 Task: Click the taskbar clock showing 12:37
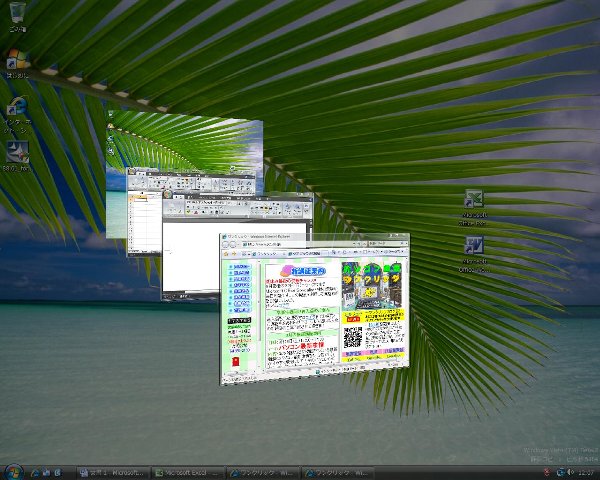pos(586,473)
